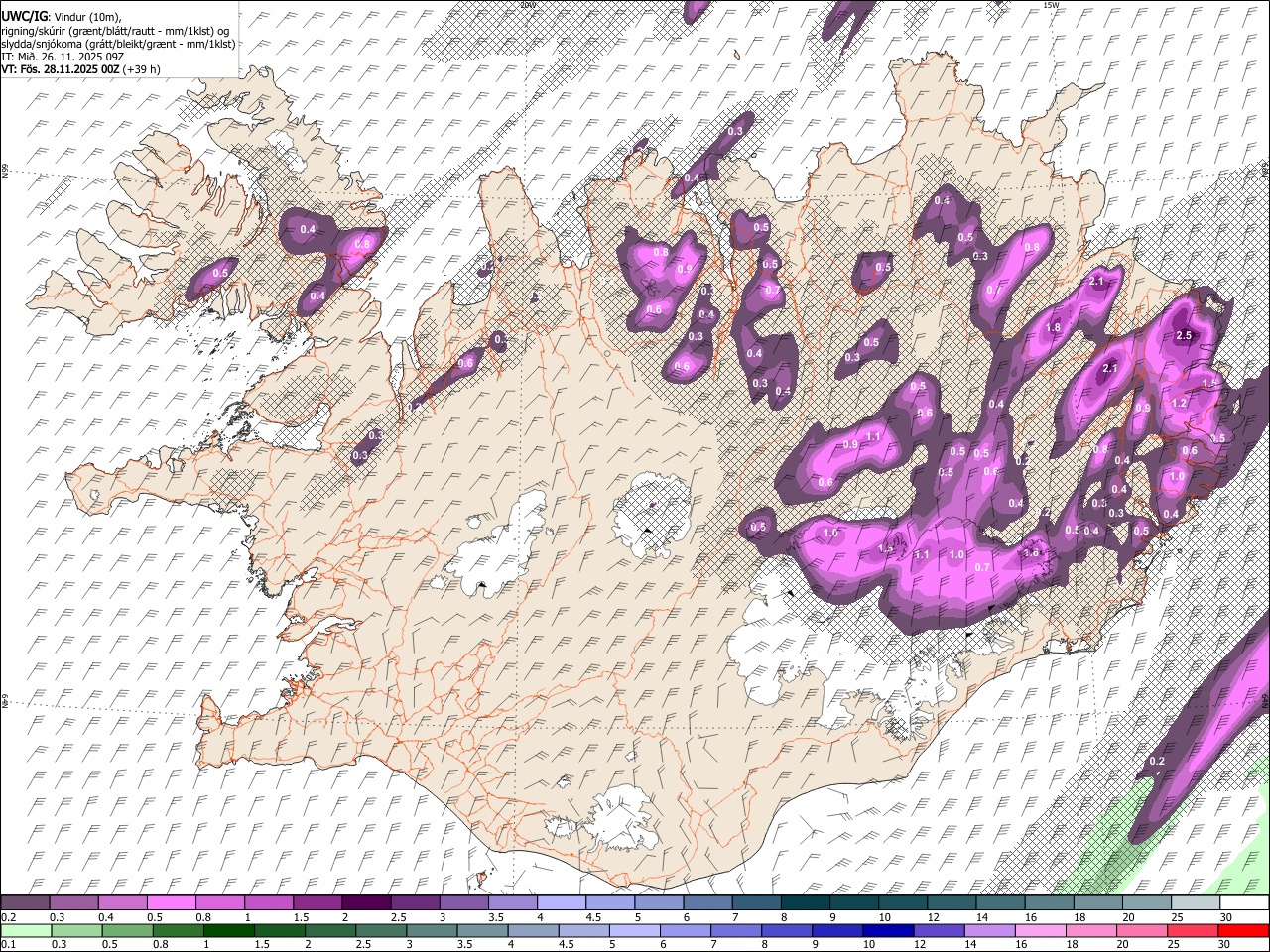Click the 2.5 snowfall peak label
Viewport: 1270px width, 952px height.
[1184, 335]
